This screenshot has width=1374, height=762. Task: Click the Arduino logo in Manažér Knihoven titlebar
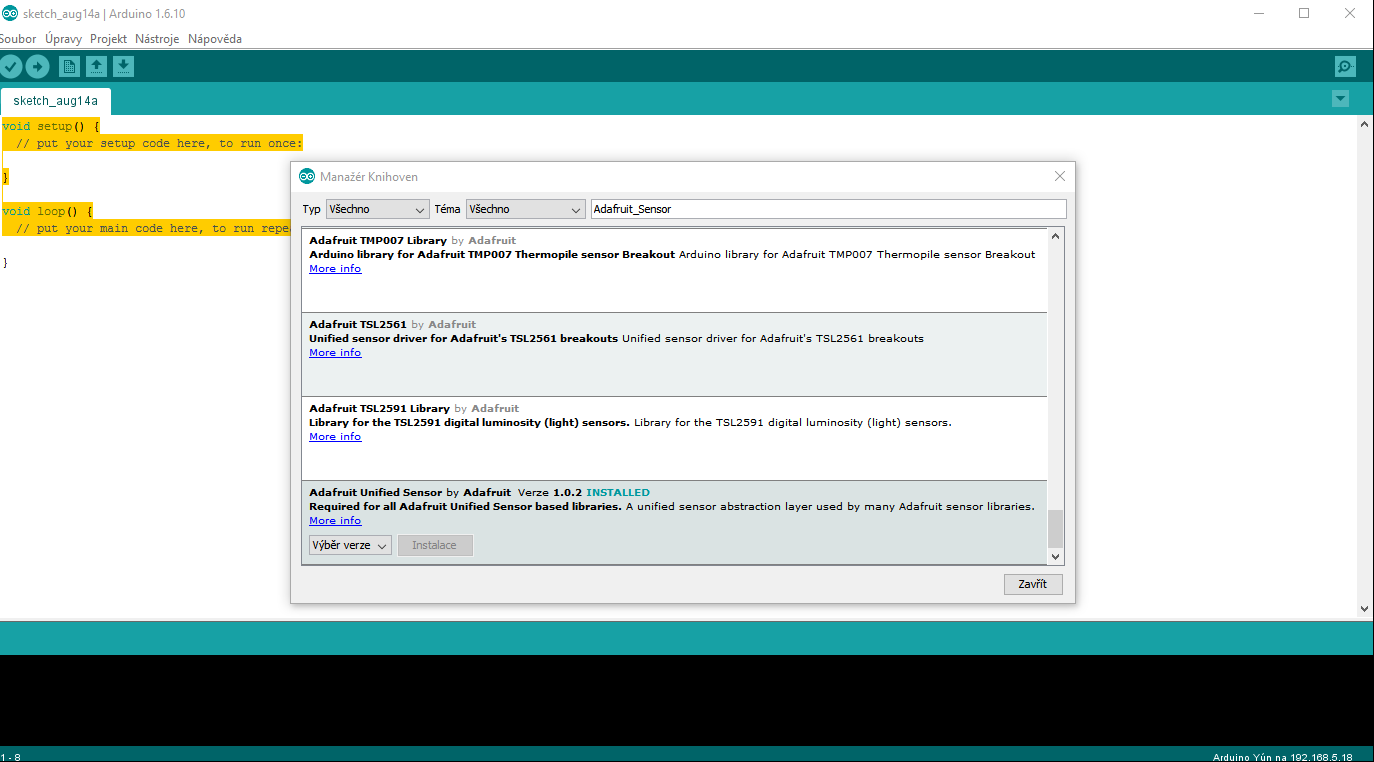(x=306, y=175)
